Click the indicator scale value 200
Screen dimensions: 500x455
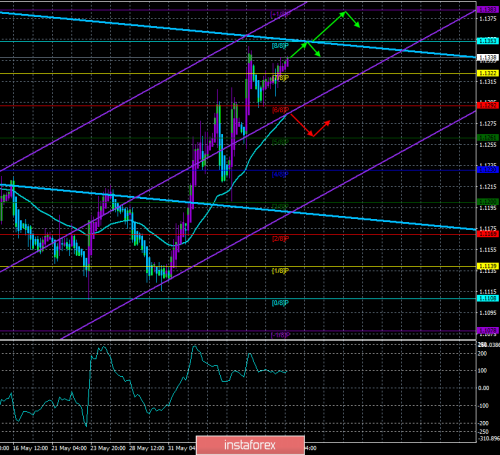pyautogui.click(x=482, y=354)
